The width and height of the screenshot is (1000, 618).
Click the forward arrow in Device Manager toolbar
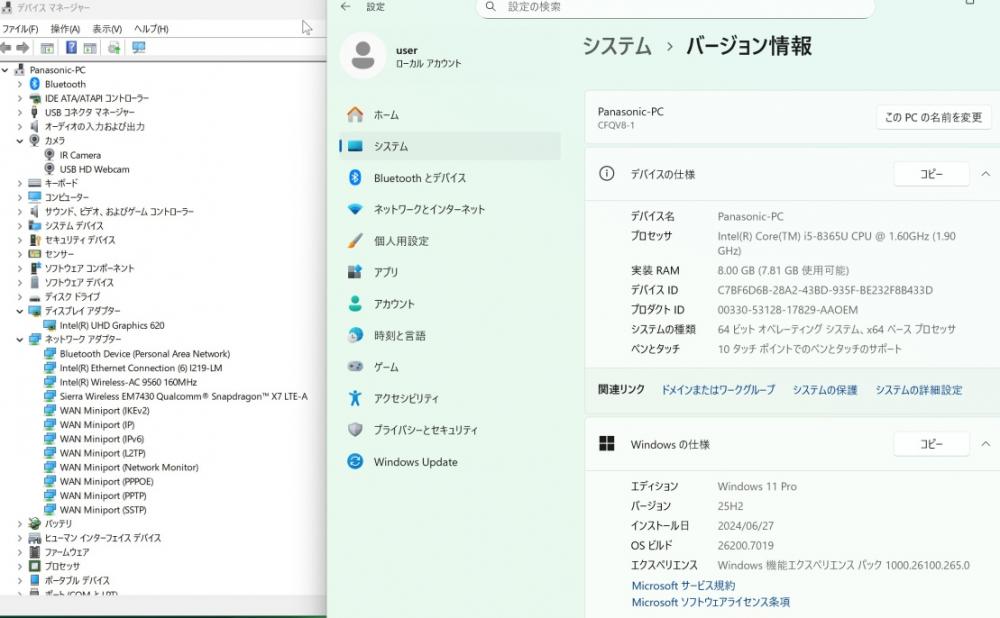pyautogui.click(x=23, y=48)
